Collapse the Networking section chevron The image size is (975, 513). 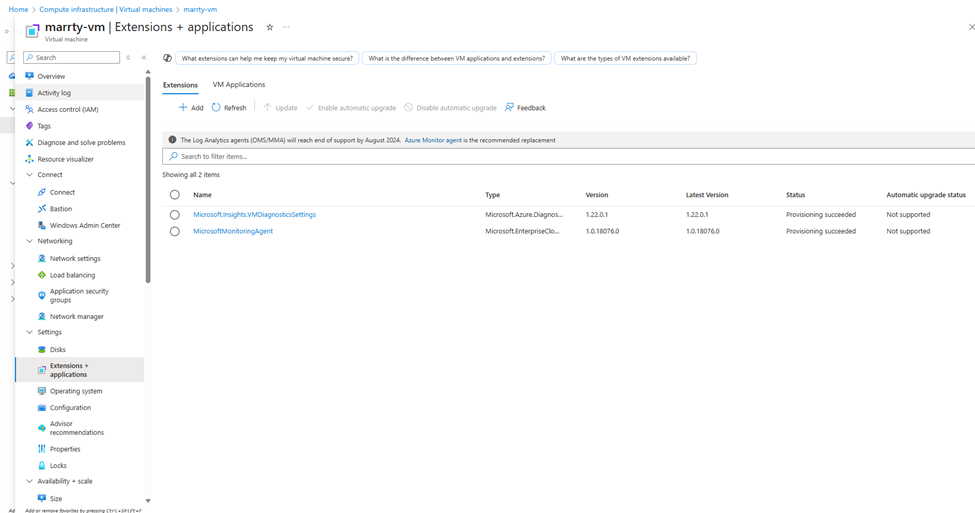click(30, 241)
